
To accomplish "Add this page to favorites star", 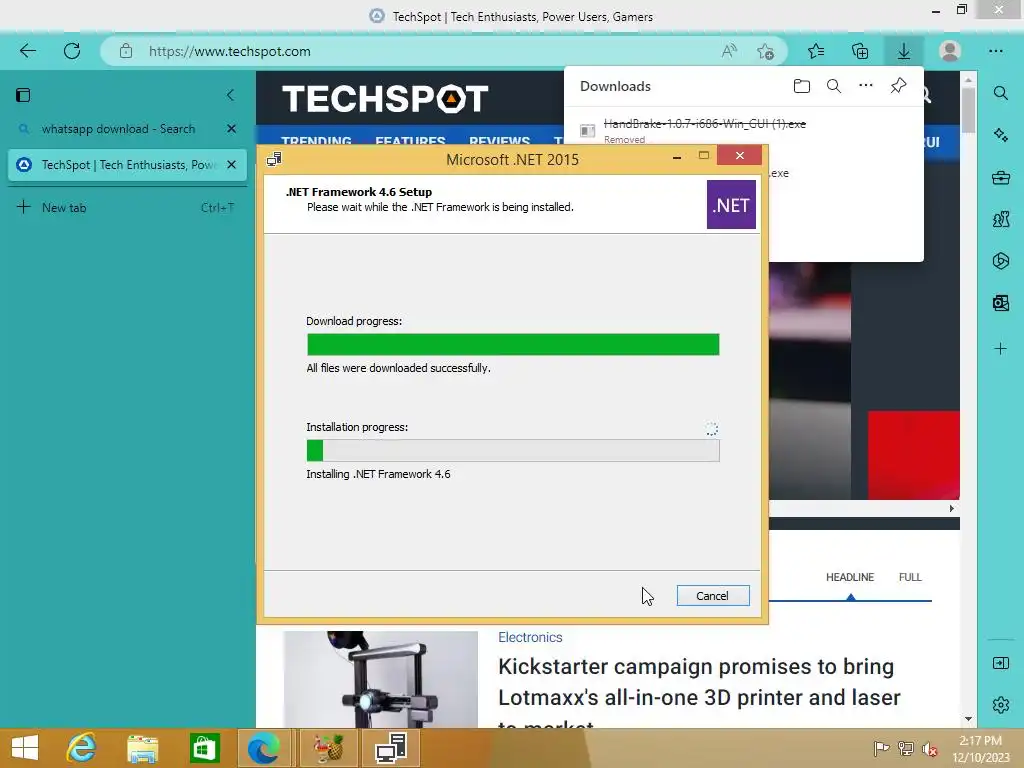I will click(x=765, y=51).
